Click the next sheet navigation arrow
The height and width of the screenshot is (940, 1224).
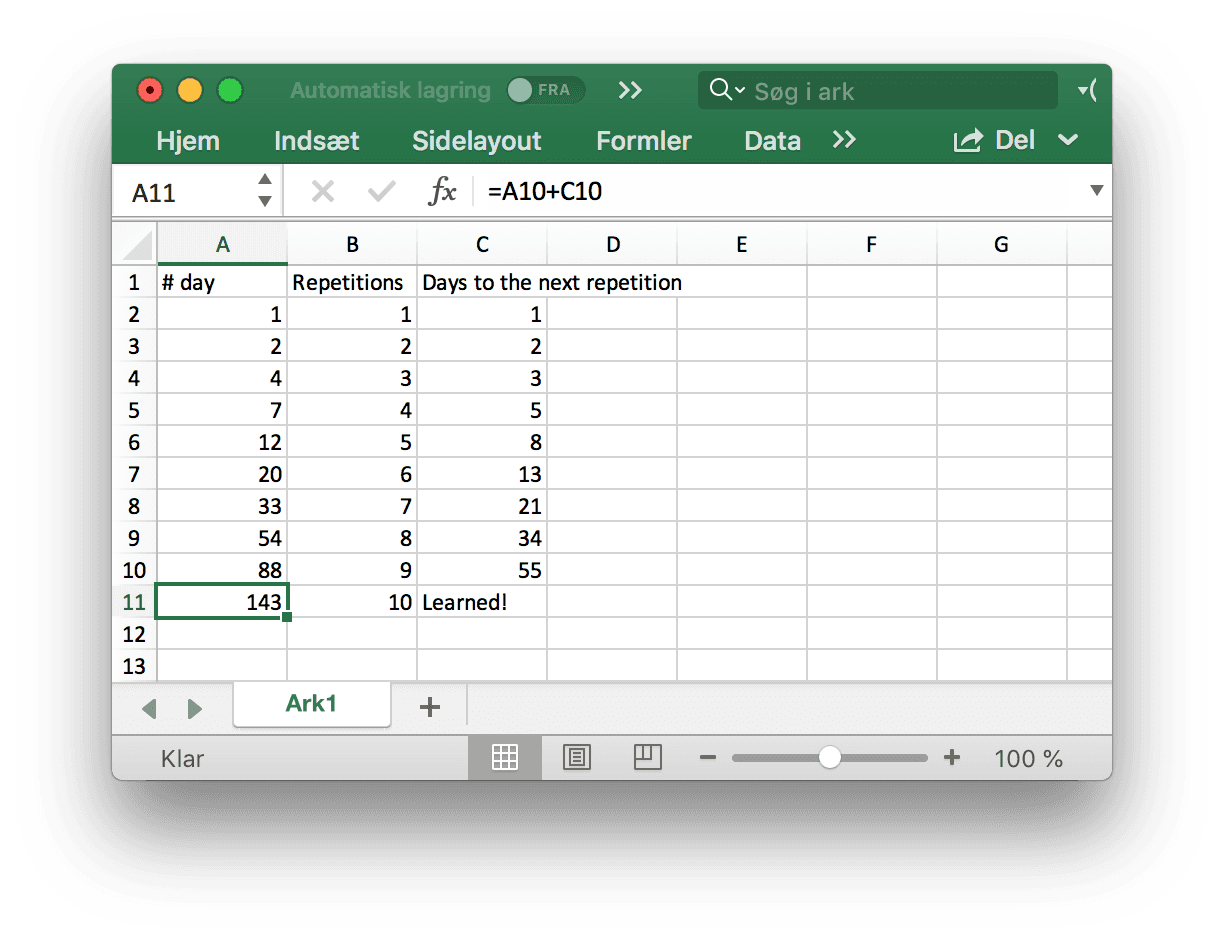194,708
